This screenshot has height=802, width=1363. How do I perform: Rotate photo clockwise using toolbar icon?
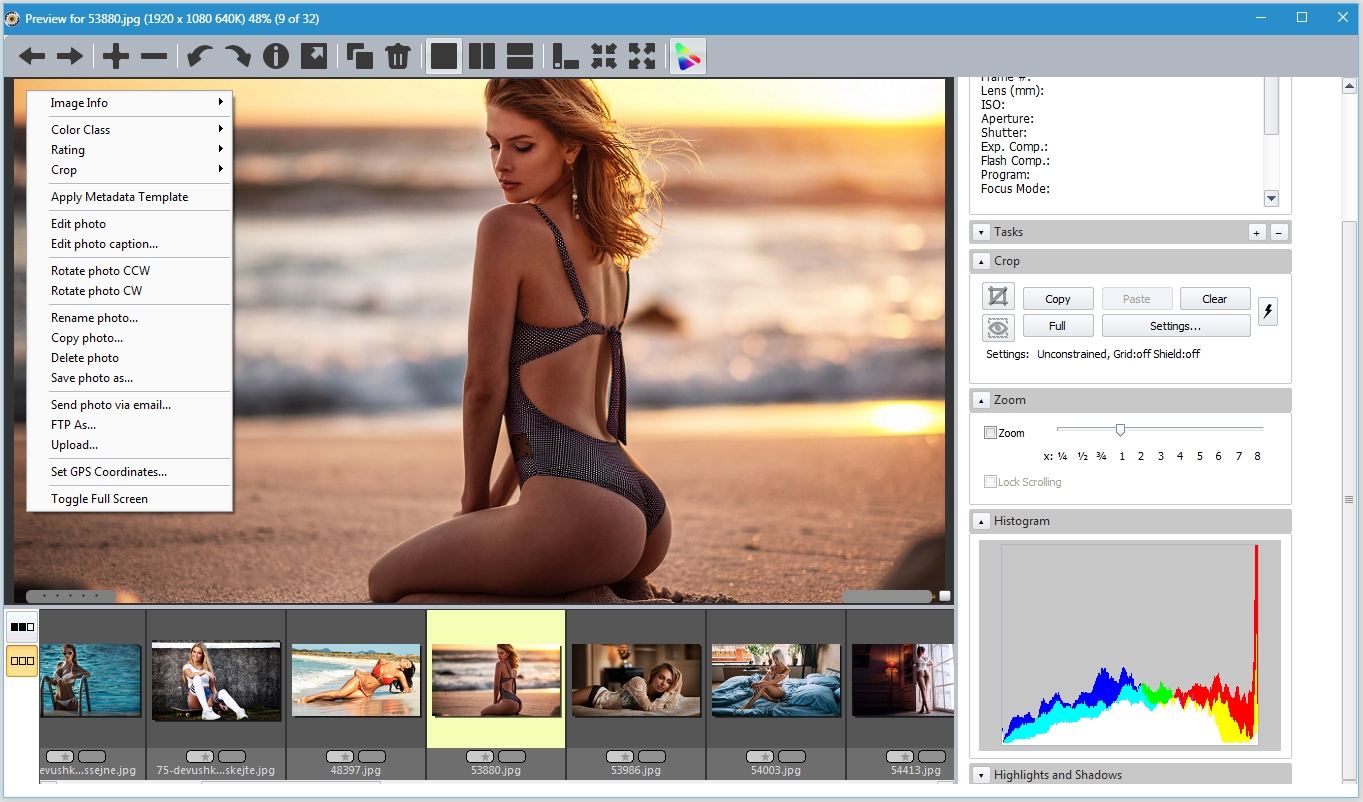237,57
